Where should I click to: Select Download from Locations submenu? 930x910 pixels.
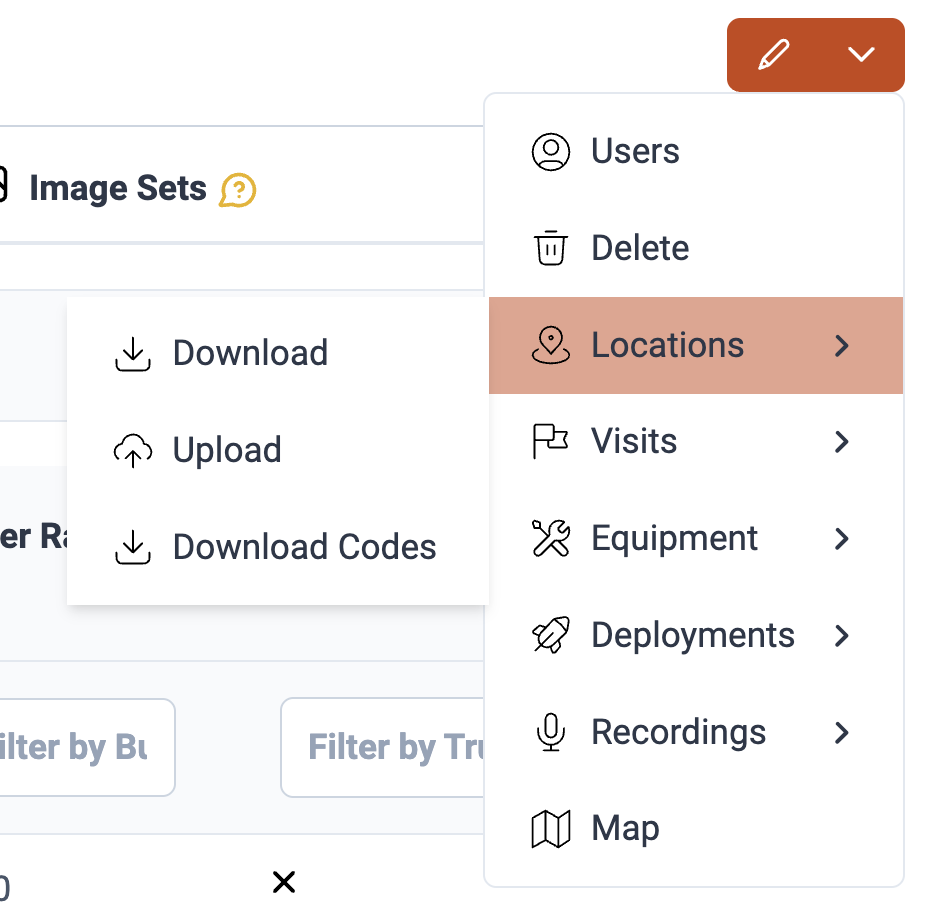tap(250, 353)
